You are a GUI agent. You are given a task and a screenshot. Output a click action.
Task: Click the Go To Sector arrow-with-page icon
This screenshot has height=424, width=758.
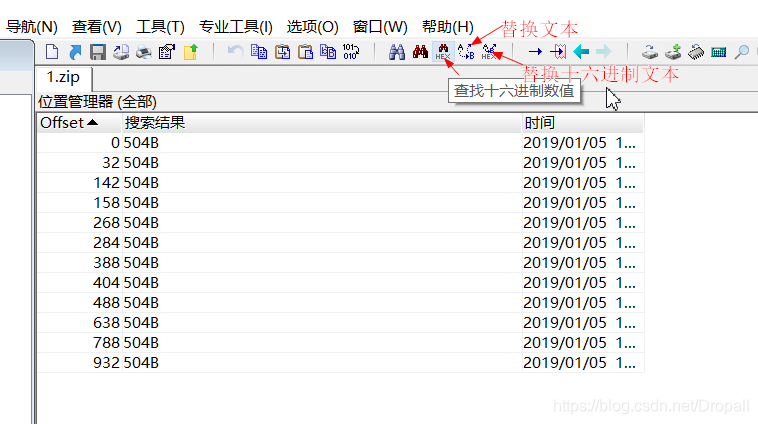click(x=558, y=51)
